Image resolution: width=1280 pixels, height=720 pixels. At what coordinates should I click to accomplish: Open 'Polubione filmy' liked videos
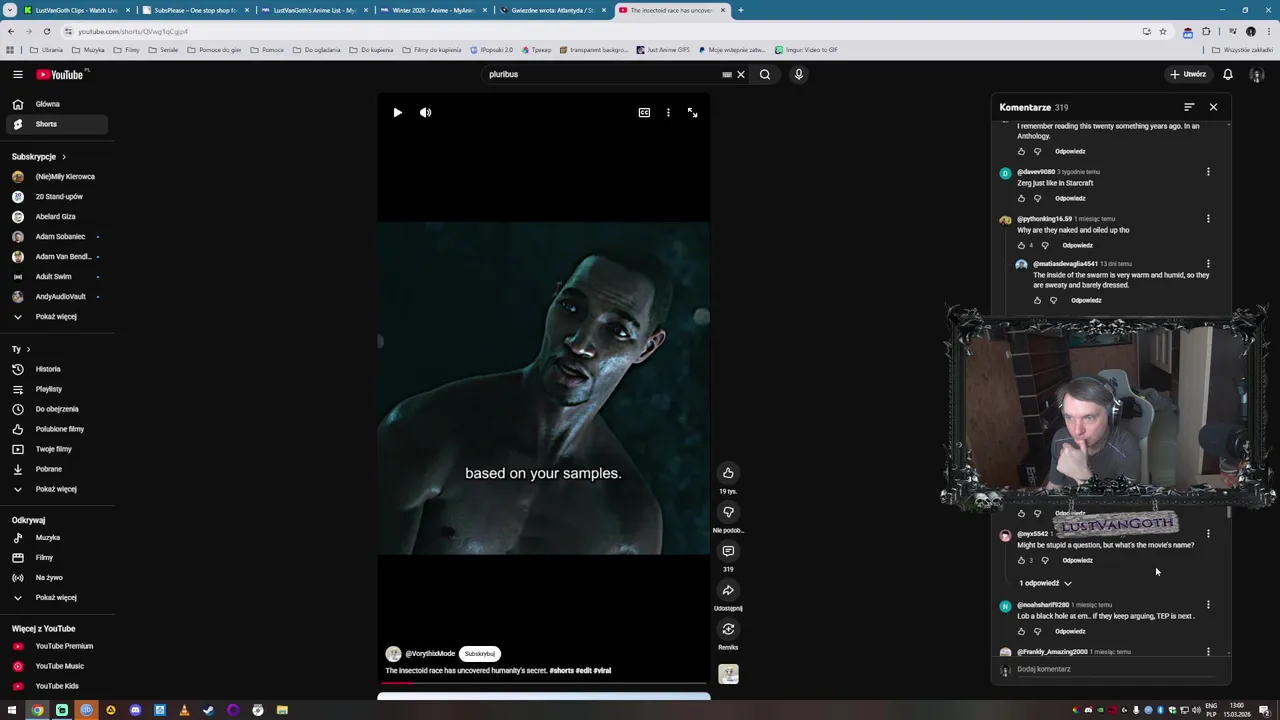tap(56, 429)
